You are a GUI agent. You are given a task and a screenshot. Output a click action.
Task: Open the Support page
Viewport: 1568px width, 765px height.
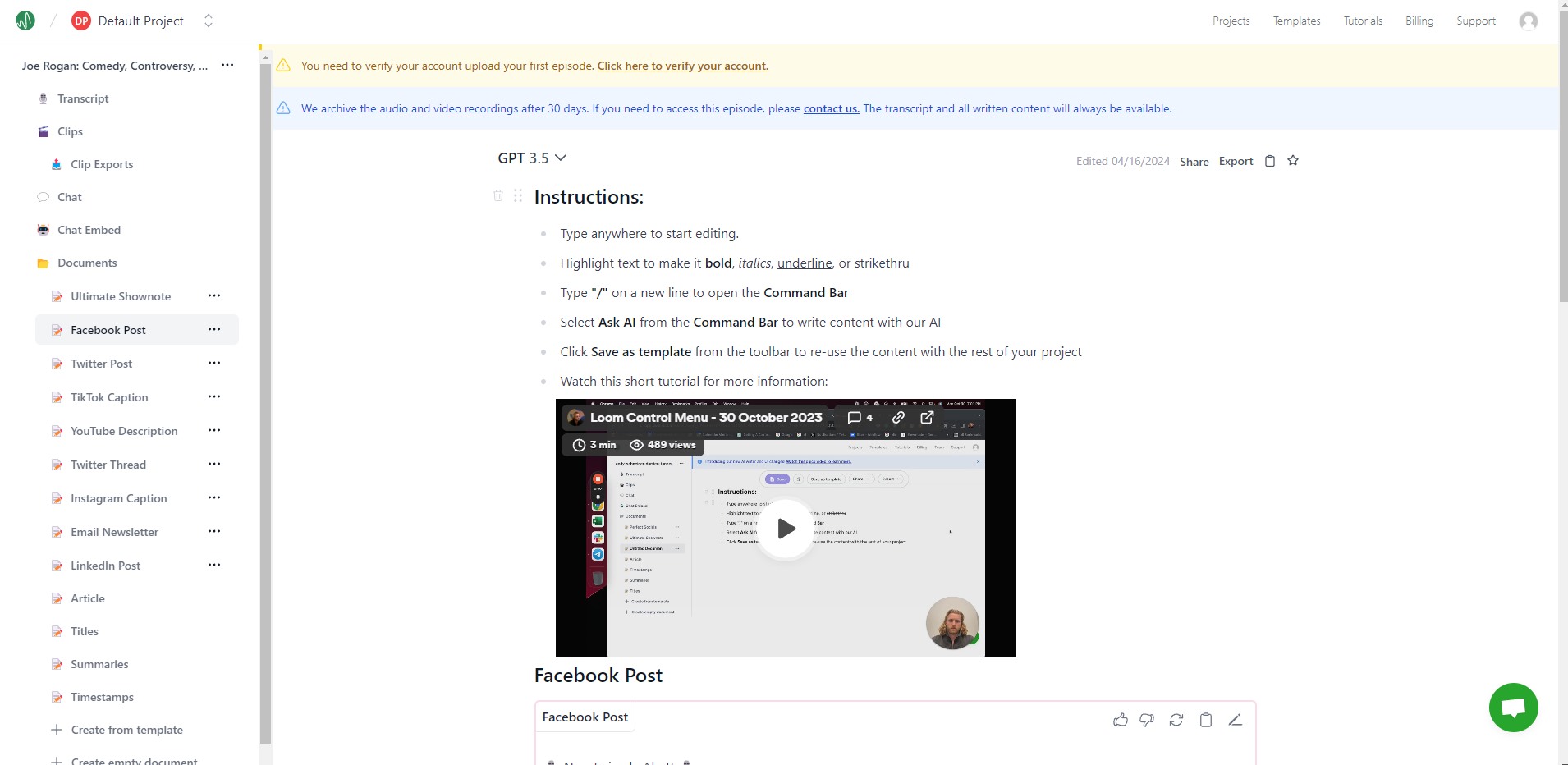tap(1476, 21)
